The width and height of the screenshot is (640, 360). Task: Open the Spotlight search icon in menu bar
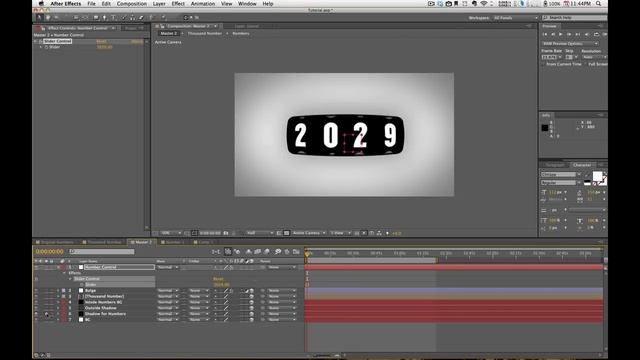point(598,4)
